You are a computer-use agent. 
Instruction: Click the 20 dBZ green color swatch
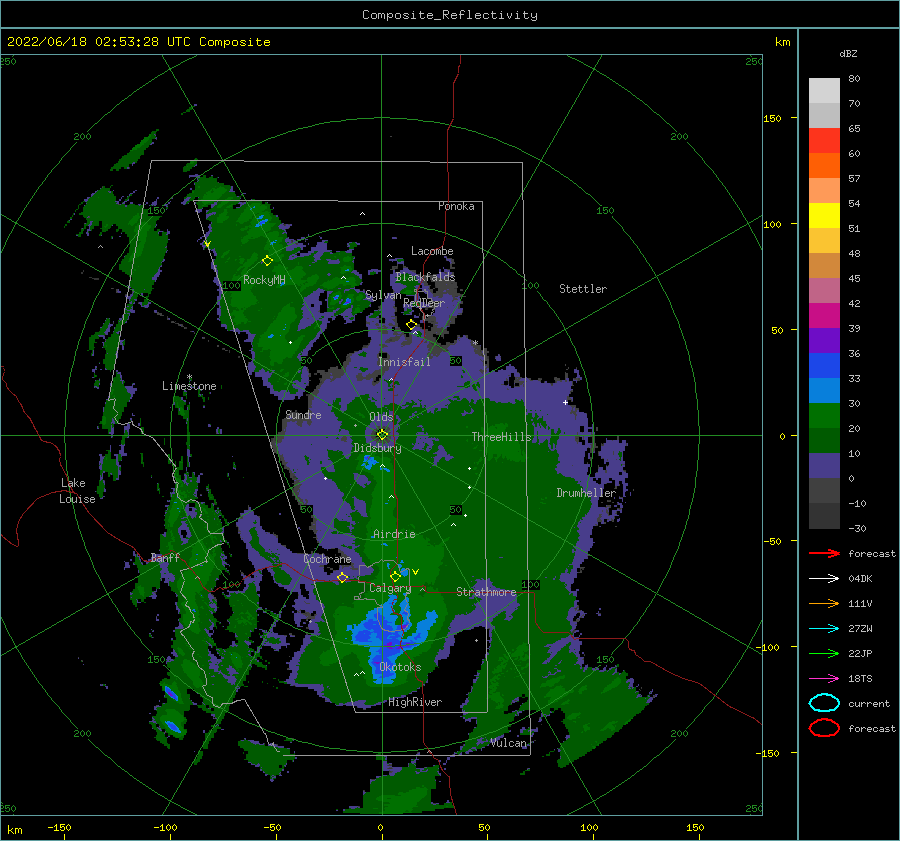click(x=824, y=440)
